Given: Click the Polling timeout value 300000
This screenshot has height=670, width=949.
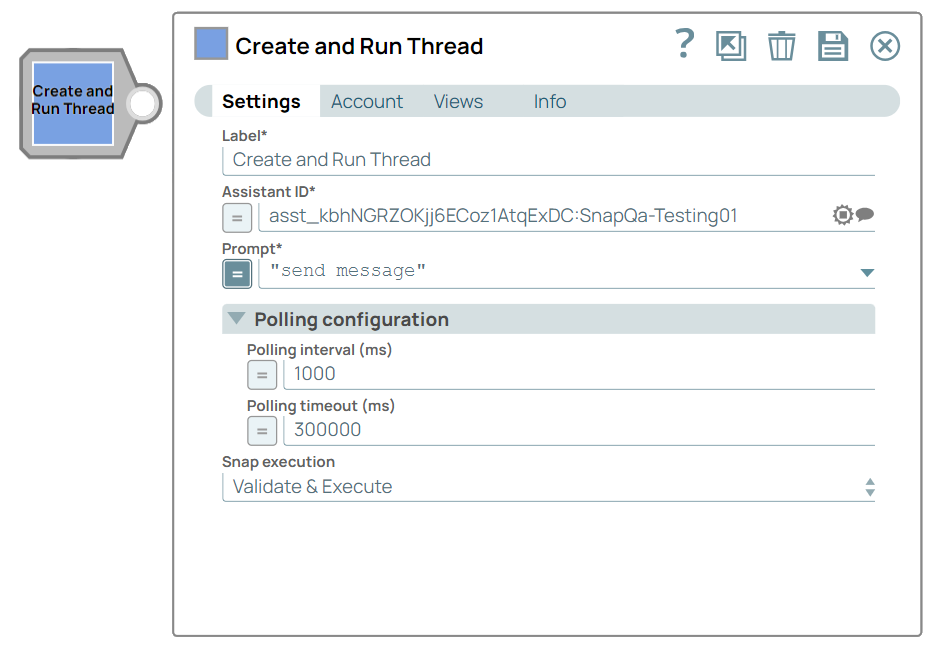Looking at the screenshot, I should 327,430.
